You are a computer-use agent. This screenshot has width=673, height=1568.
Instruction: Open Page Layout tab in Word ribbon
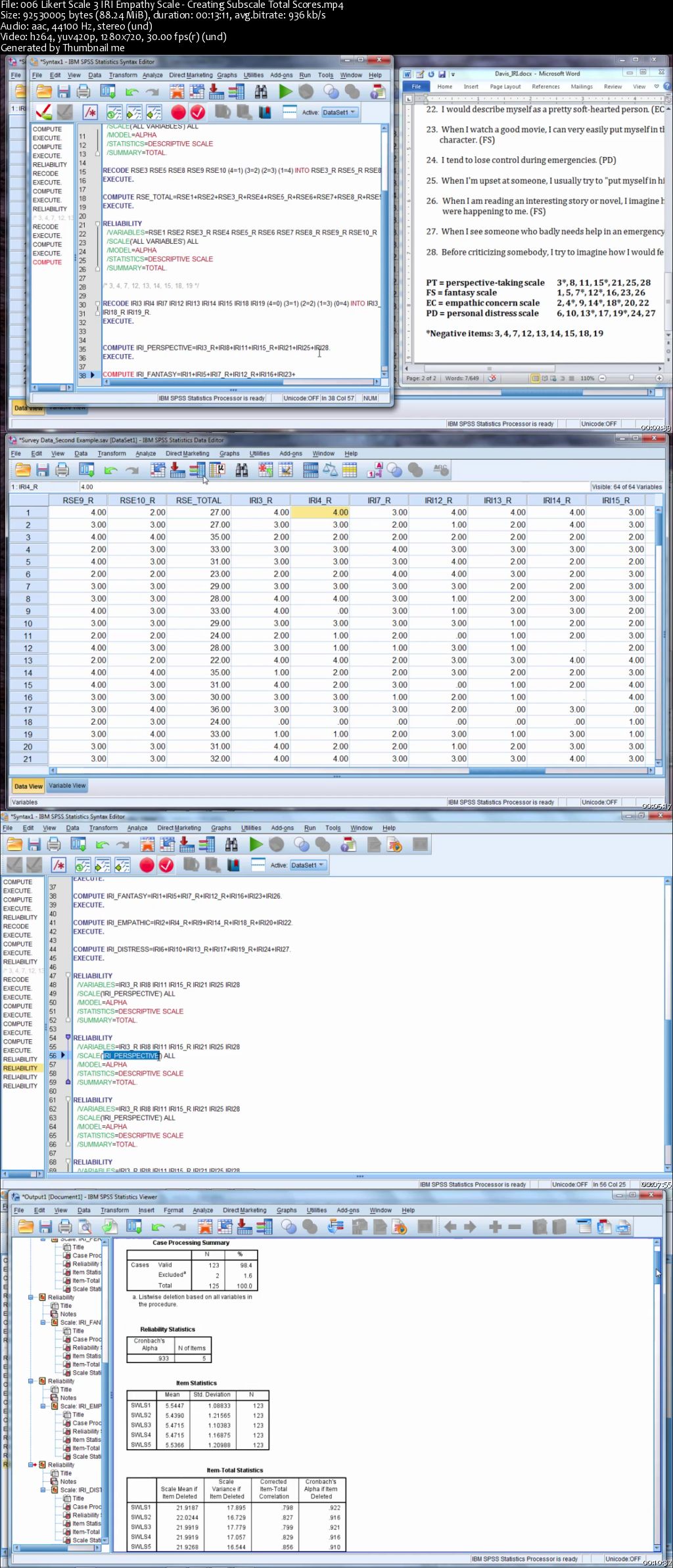coord(505,87)
